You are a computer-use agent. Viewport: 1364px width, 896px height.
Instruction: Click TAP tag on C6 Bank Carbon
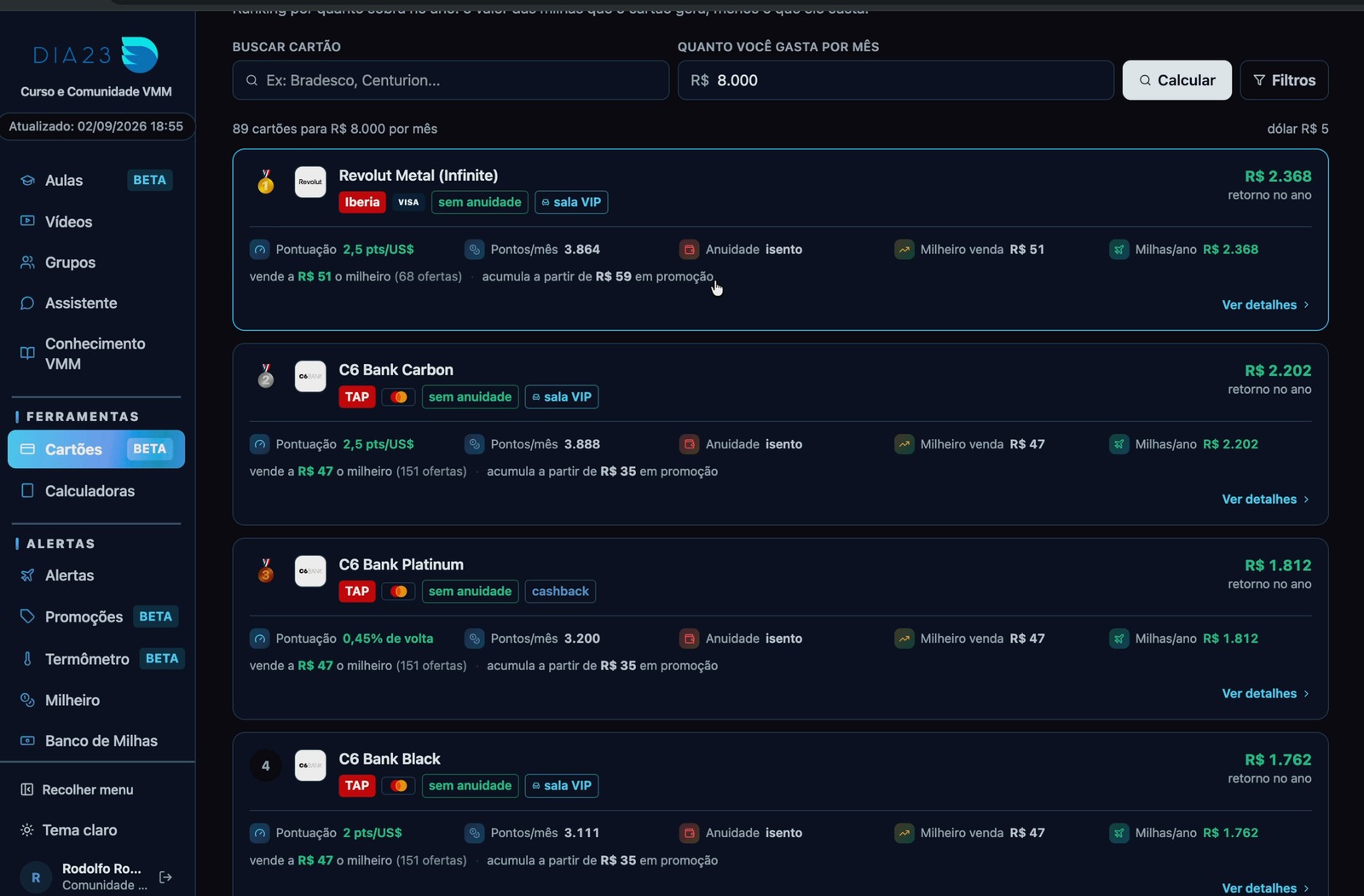pyautogui.click(x=357, y=396)
